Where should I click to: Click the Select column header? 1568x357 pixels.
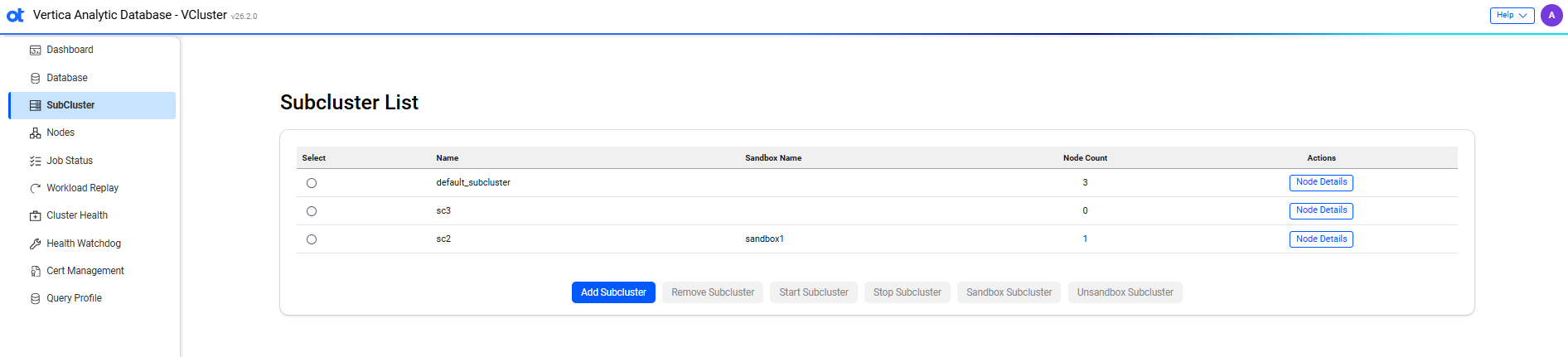pyautogui.click(x=314, y=158)
